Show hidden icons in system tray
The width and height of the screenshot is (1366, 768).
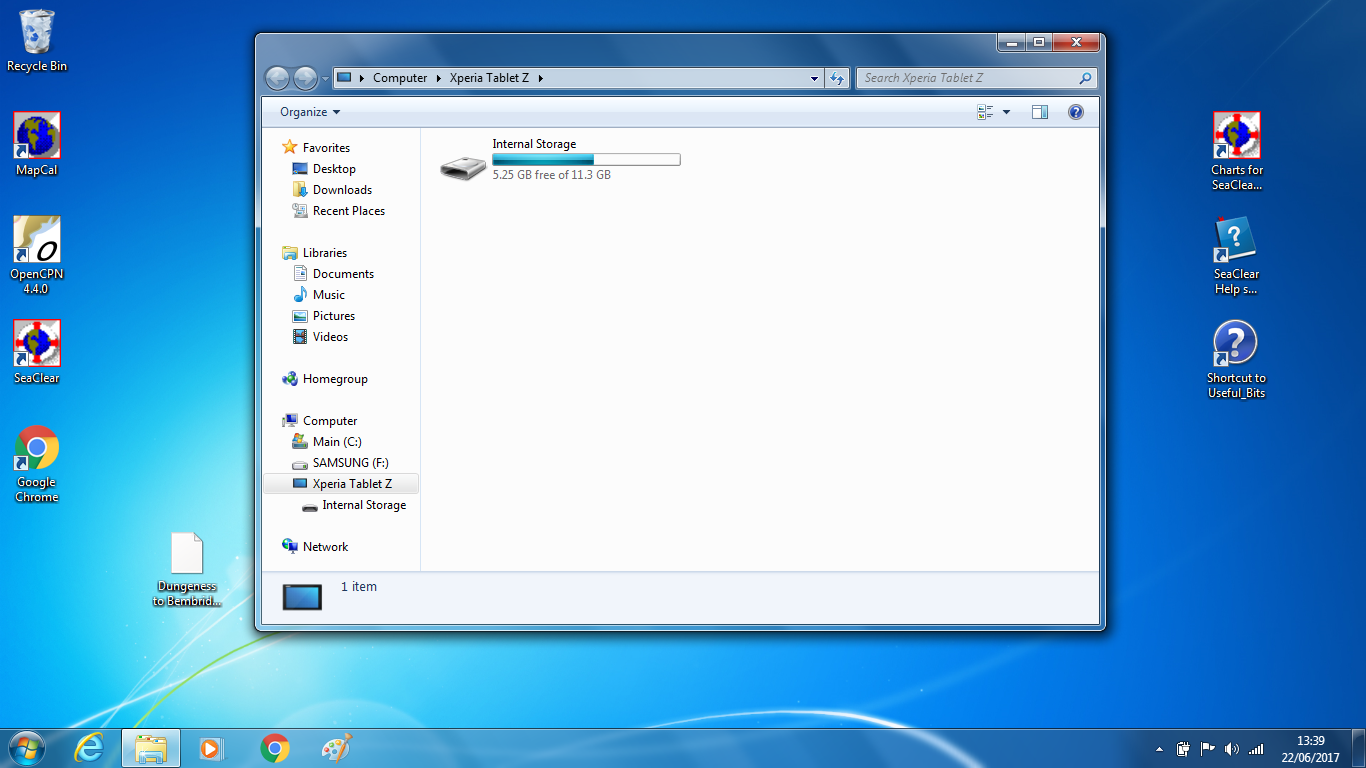(1159, 749)
